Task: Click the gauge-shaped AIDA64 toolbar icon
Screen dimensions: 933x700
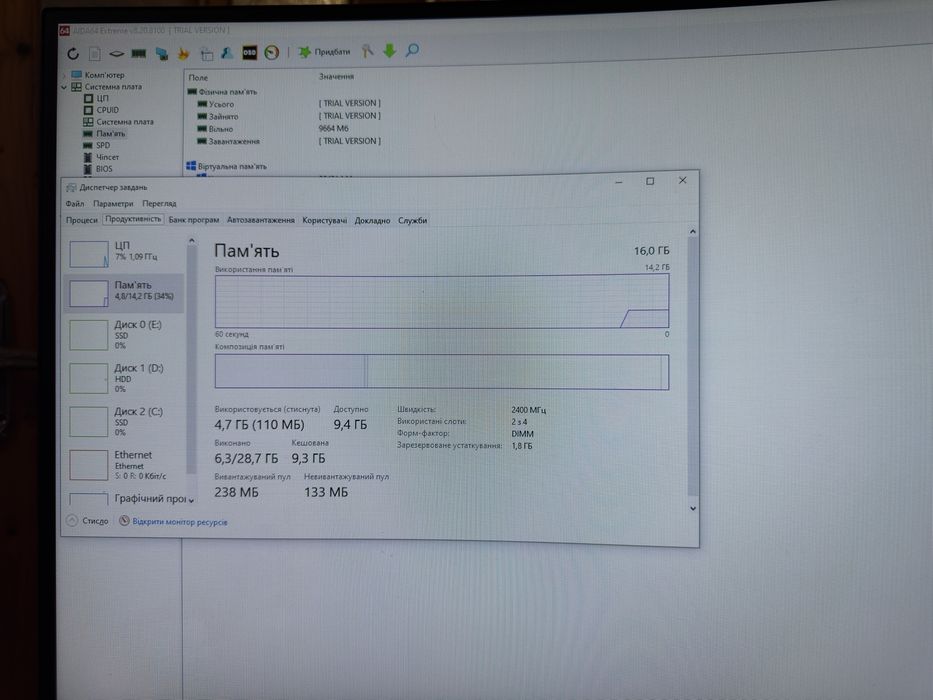Action: (272, 52)
